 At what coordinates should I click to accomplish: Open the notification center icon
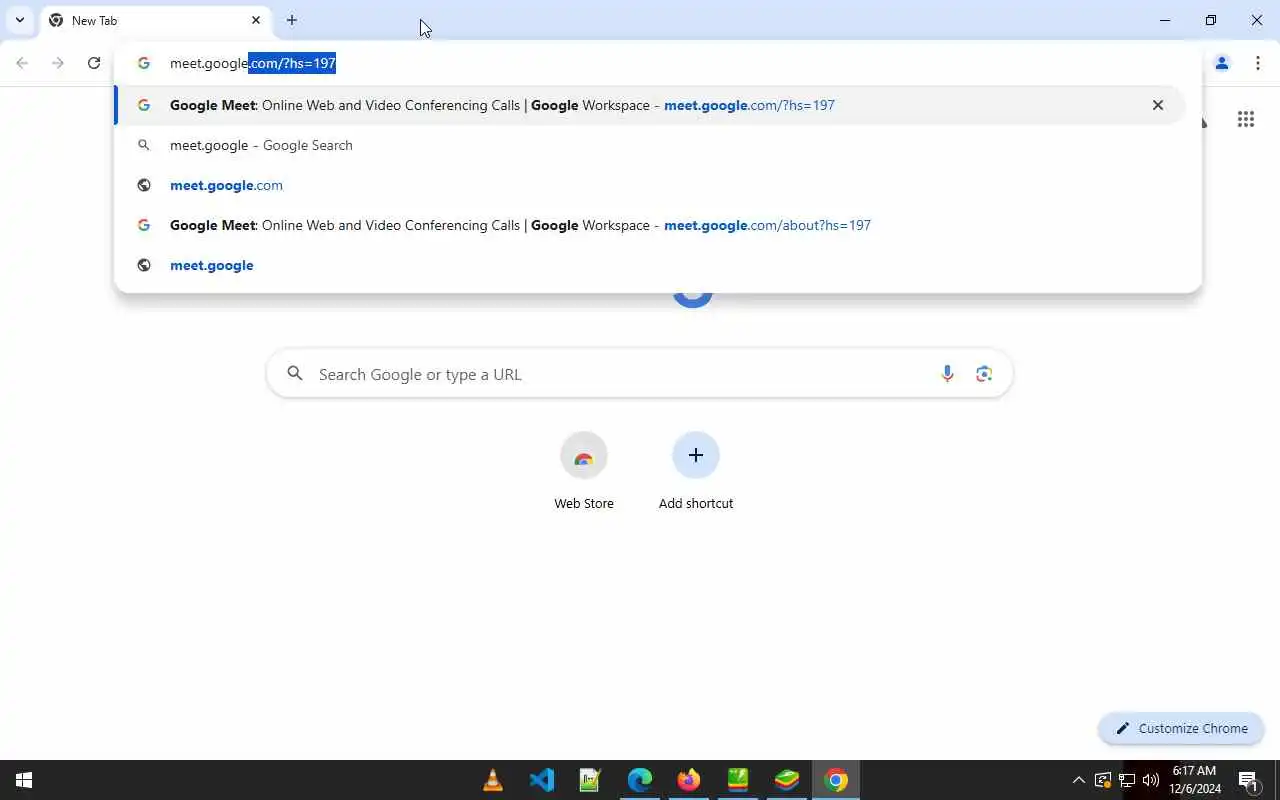tap(1248, 780)
